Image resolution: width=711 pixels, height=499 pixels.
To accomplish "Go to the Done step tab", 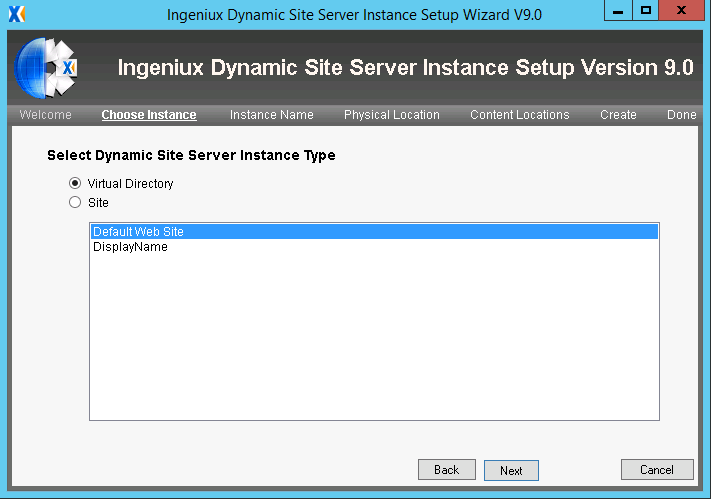I will tap(682, 115).
